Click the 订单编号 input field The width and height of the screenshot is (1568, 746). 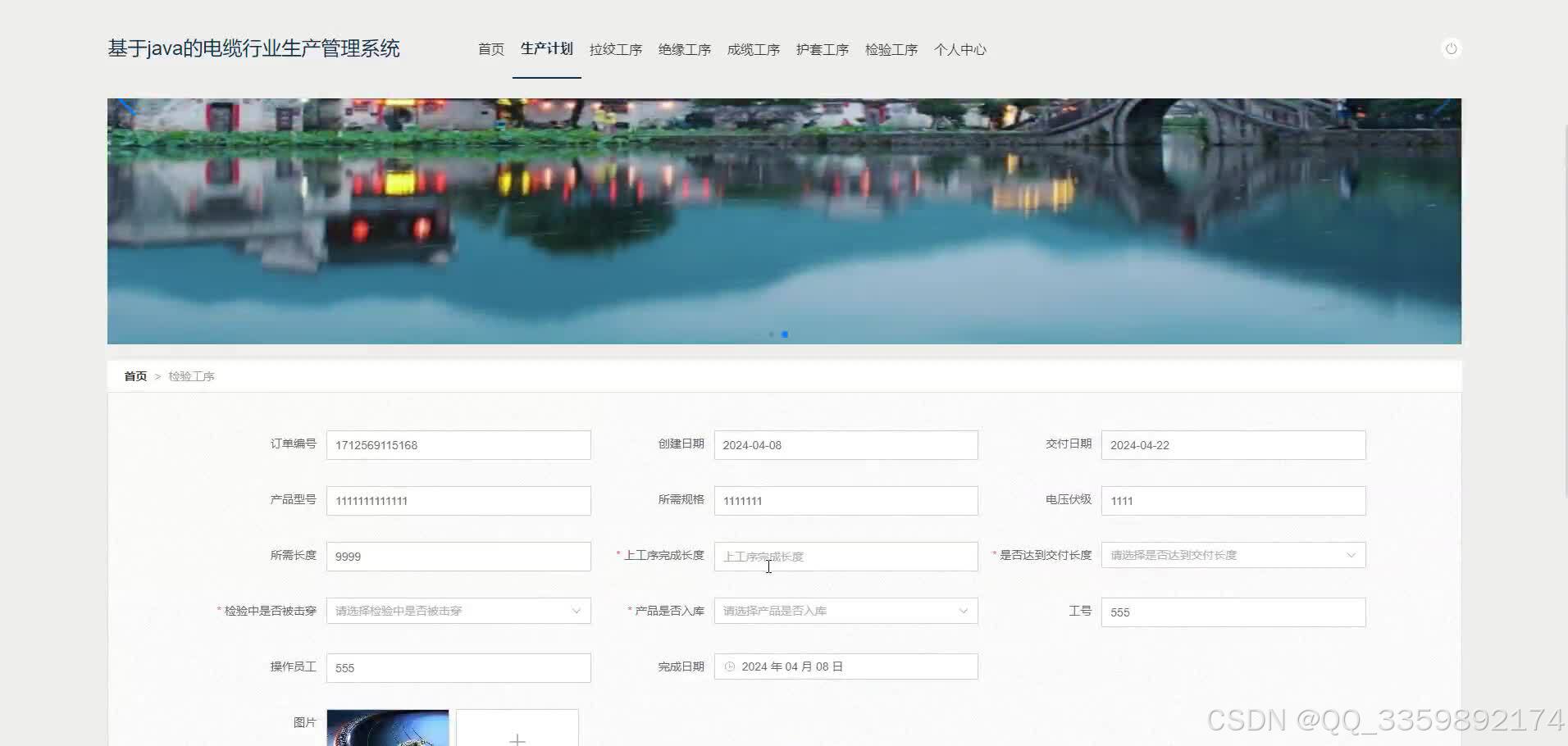[458, 445]
